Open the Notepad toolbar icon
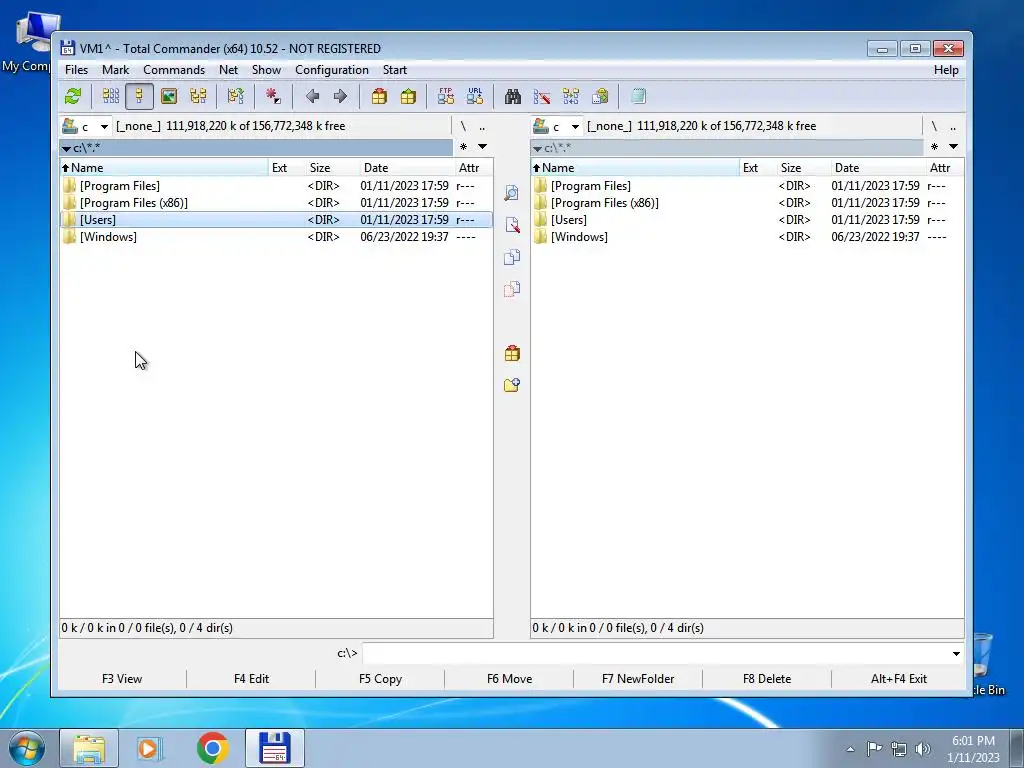1024x768 pixels. (x=638, y=97)
